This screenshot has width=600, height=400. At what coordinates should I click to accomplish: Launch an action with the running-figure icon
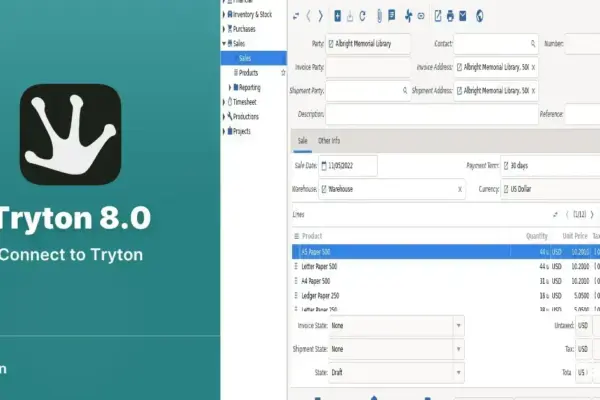point(409,16)
